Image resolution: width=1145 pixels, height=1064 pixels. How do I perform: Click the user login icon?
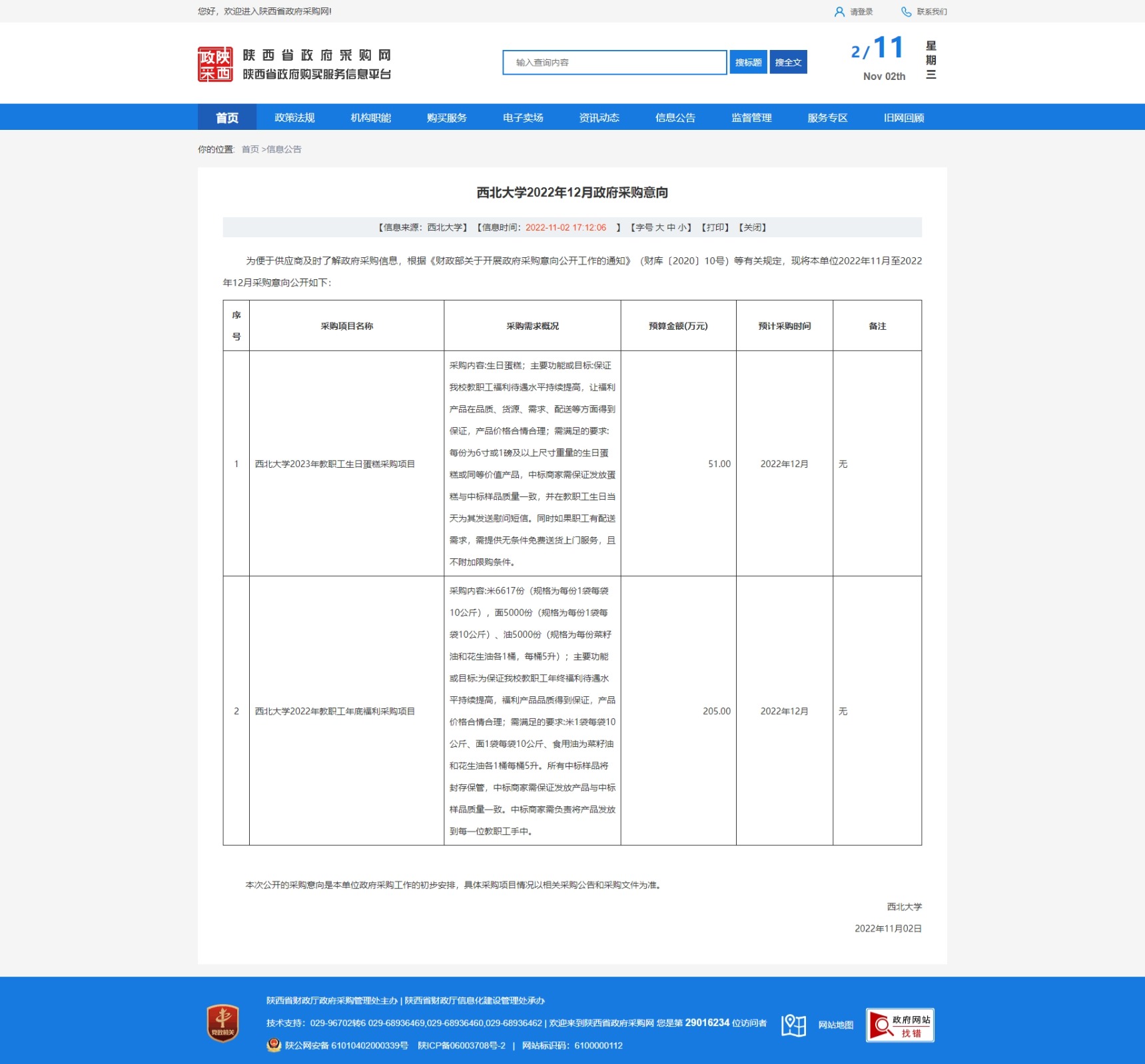pos(839,12)
